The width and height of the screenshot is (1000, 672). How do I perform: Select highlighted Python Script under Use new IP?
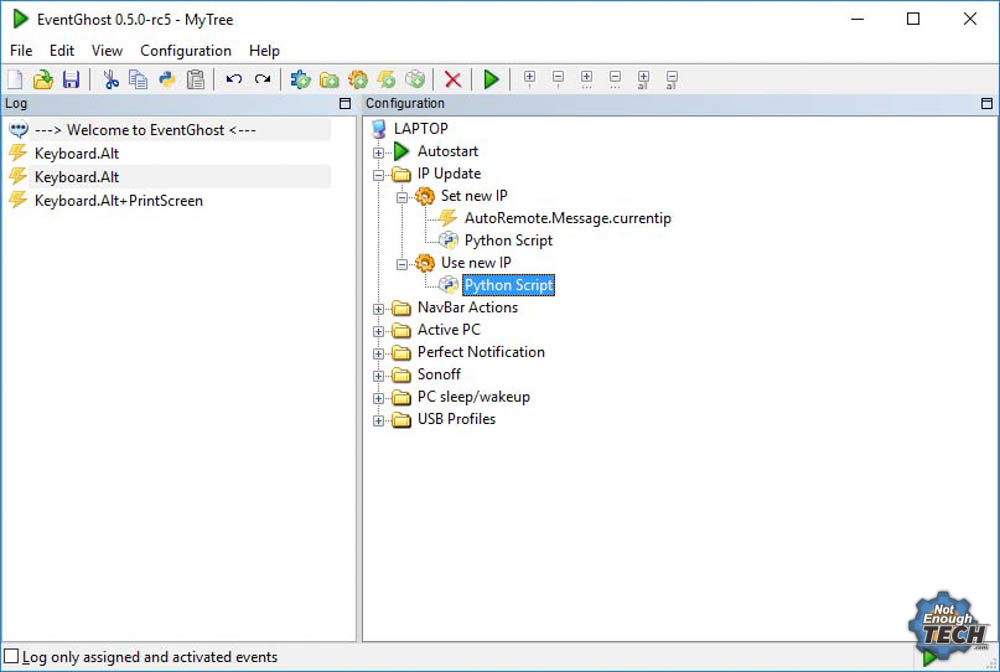click(x=508, y=285)
